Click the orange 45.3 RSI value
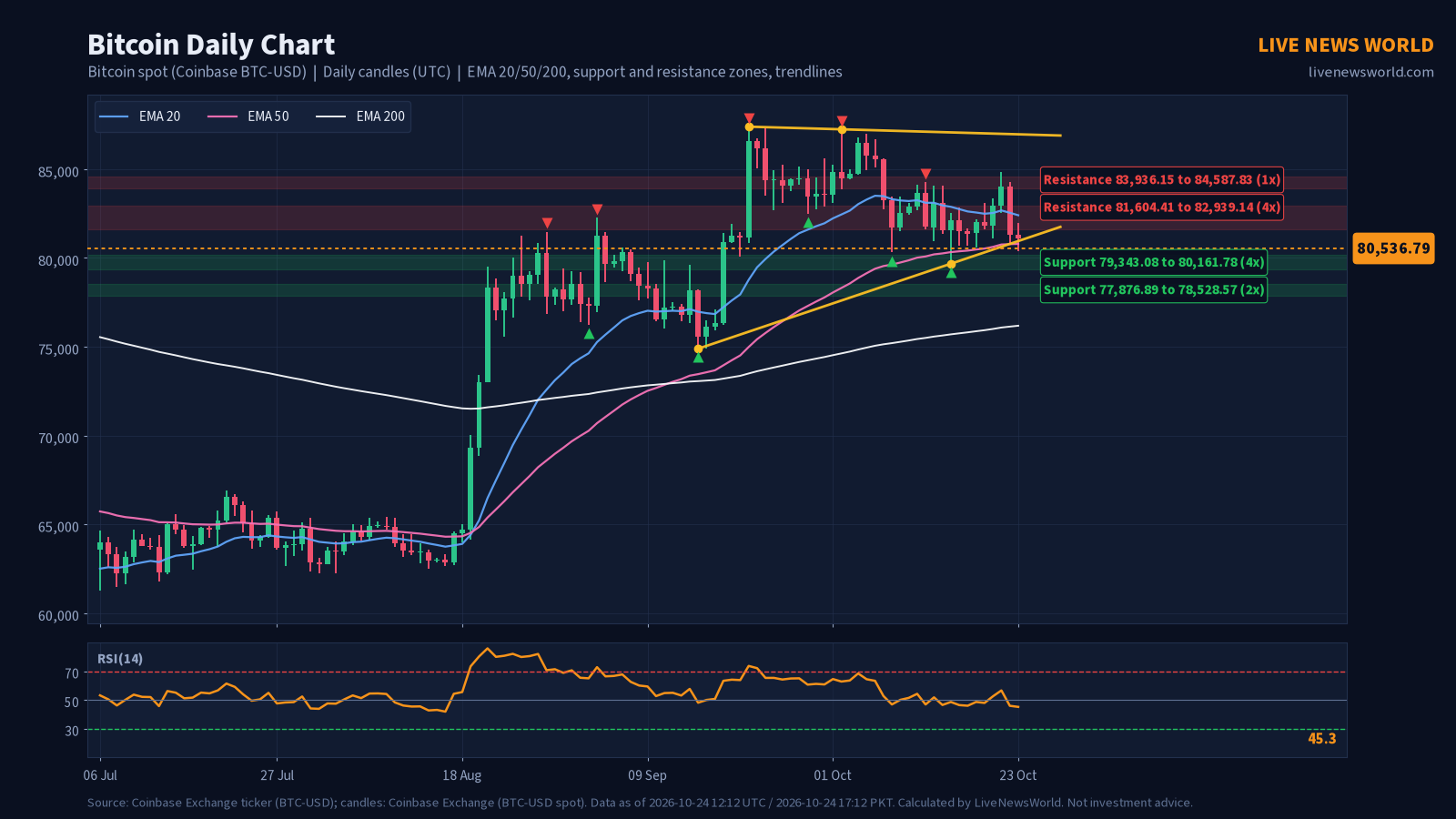 click(x=1322, y=739)
